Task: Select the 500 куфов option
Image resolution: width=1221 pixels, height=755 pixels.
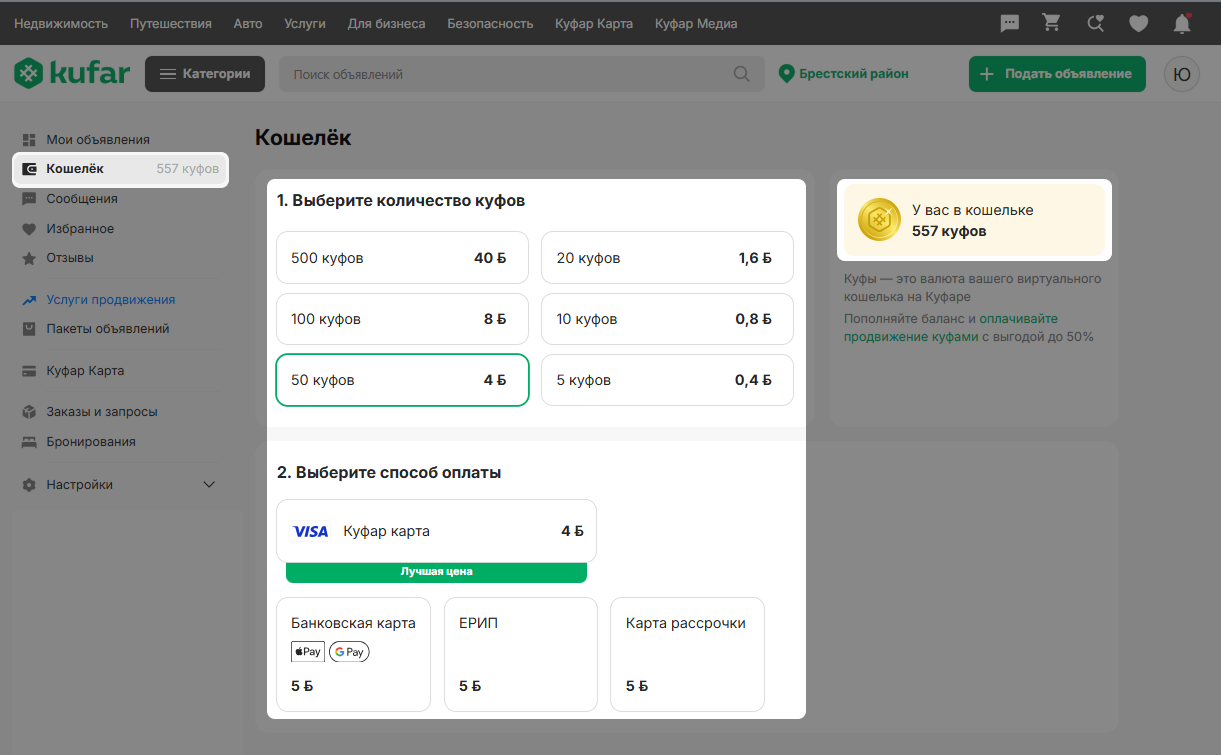Action: [x=402, y=258]
